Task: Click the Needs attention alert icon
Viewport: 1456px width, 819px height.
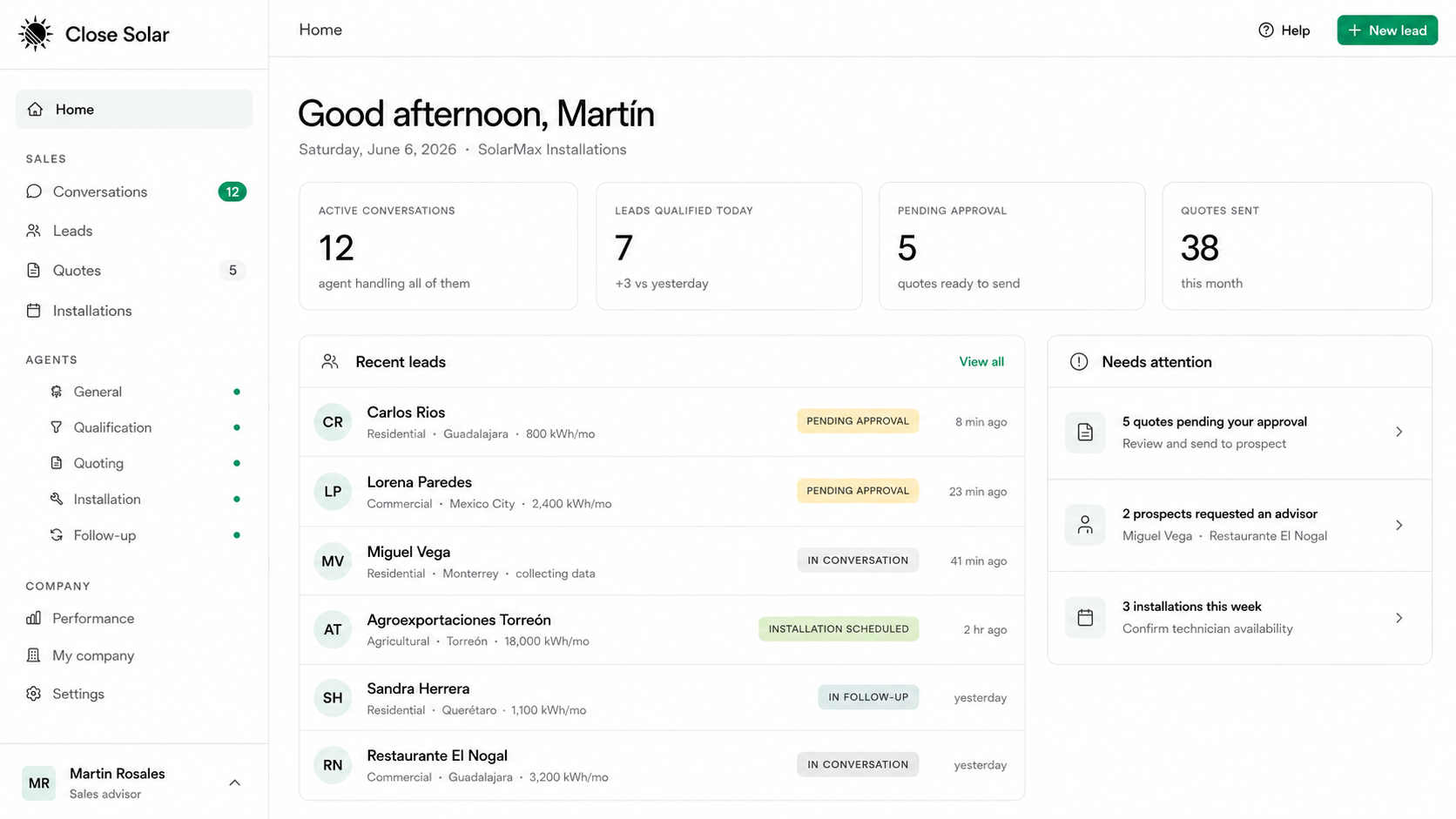Action: tap(1079, 361)
